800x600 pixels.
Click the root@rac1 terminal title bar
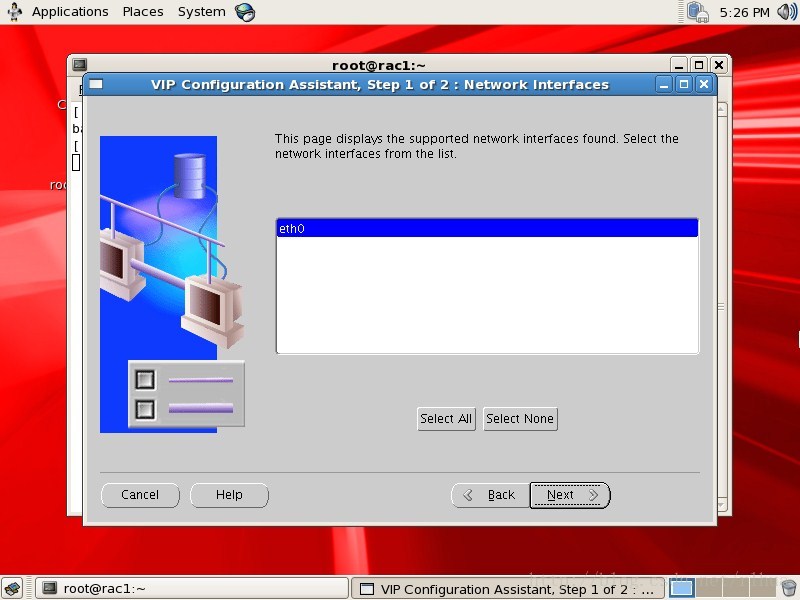click(378, 65)
